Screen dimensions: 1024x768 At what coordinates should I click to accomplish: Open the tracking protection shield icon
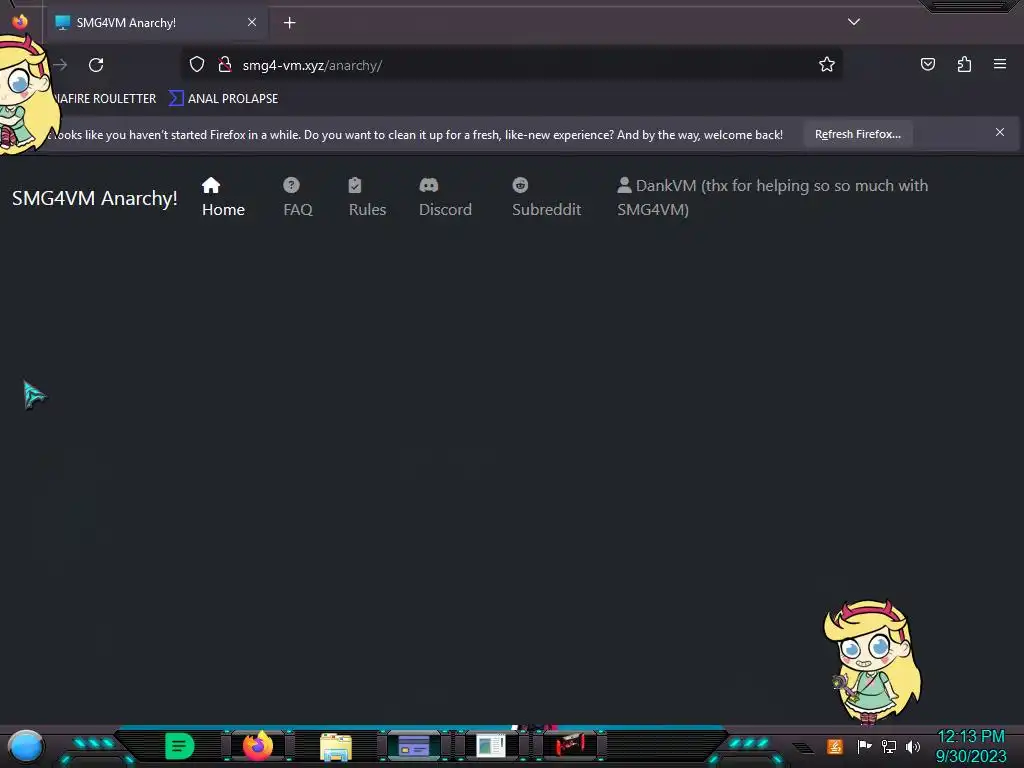point(197,65)
